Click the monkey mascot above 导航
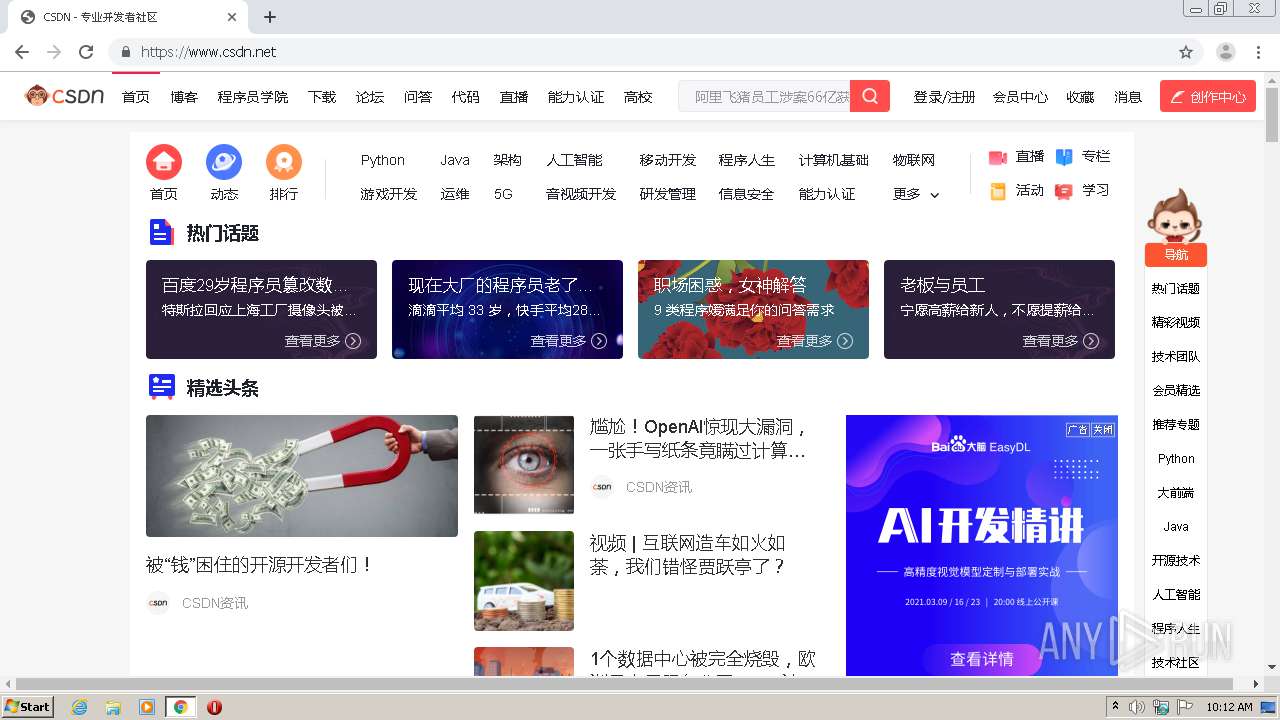Image resolution: width=1280 pixels, height=720 pixels. [x=1175, y=215]
